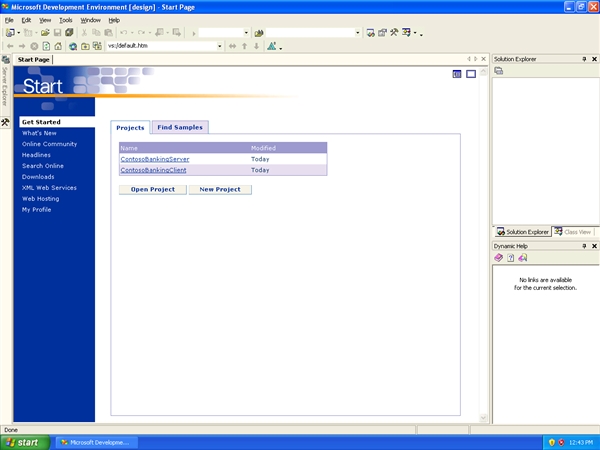Open the Solution Configurations dropdown
Screen dimensions: 600x450
point(246,33)
